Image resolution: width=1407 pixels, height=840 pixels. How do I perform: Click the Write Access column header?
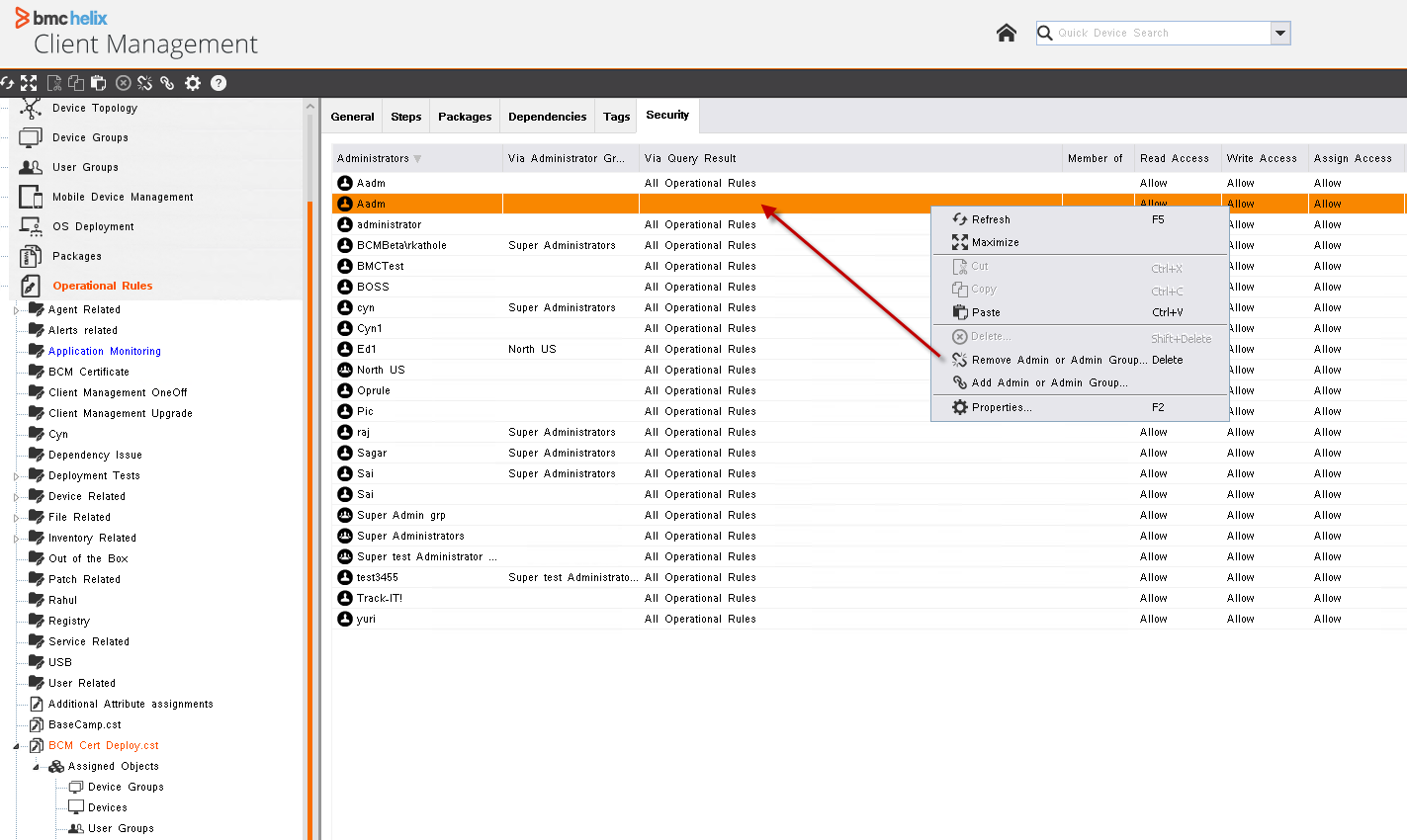(x=1265, y=158)
